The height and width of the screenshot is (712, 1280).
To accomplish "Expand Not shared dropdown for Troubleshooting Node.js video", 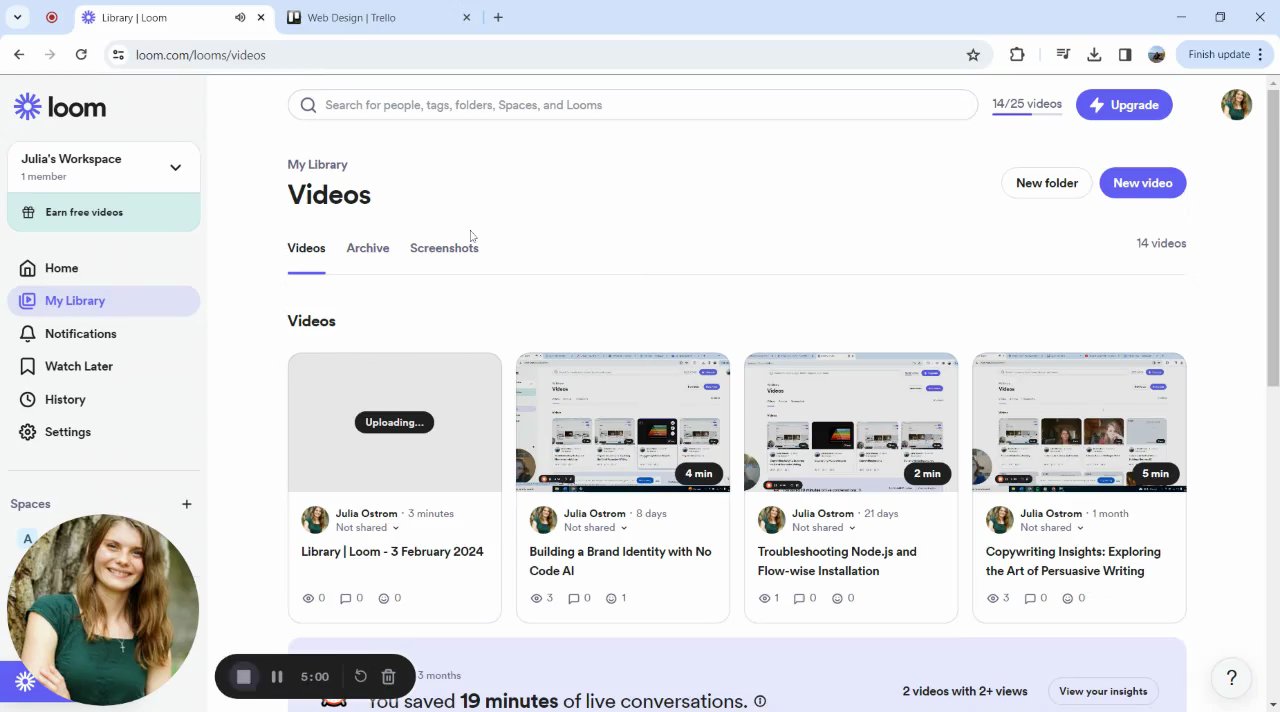I will click(x=823, y=528).
